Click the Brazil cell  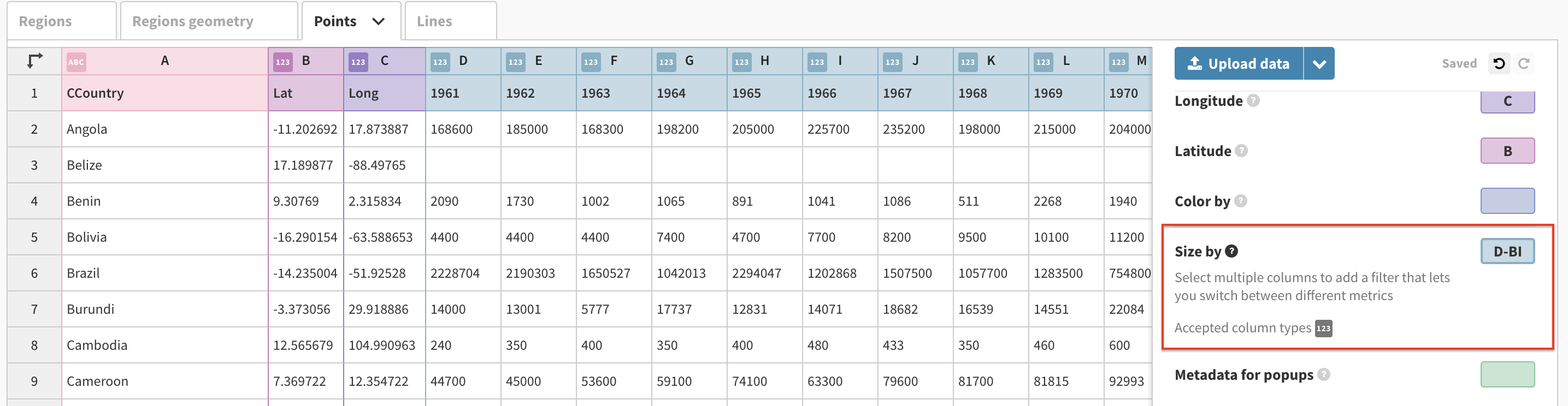point(164,273)
